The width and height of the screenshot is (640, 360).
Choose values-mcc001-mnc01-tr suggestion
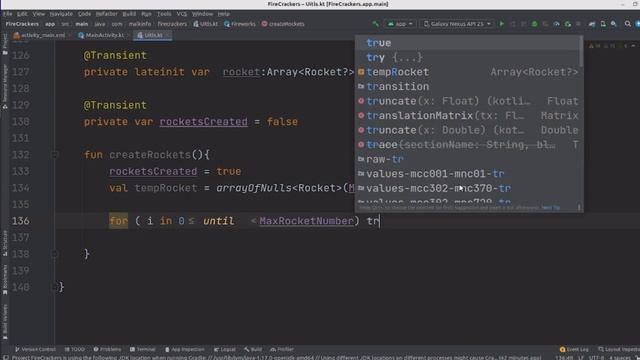click(x=467, y=174)
